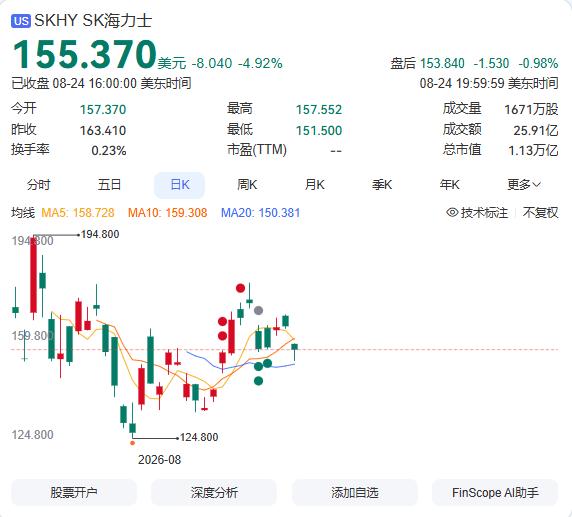
Task: Click the 昨收 value 163.410
Action: coord(103,130)
